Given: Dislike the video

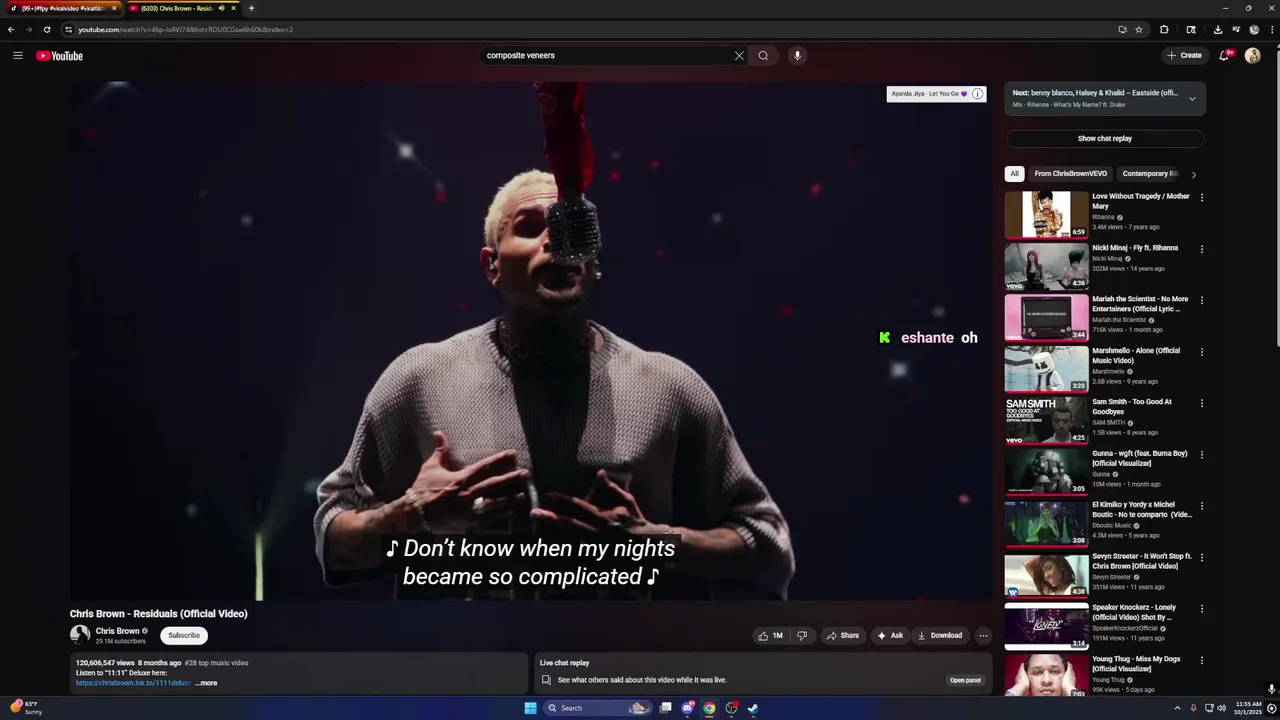Looking at the screenshot, I should coord(801,635).
